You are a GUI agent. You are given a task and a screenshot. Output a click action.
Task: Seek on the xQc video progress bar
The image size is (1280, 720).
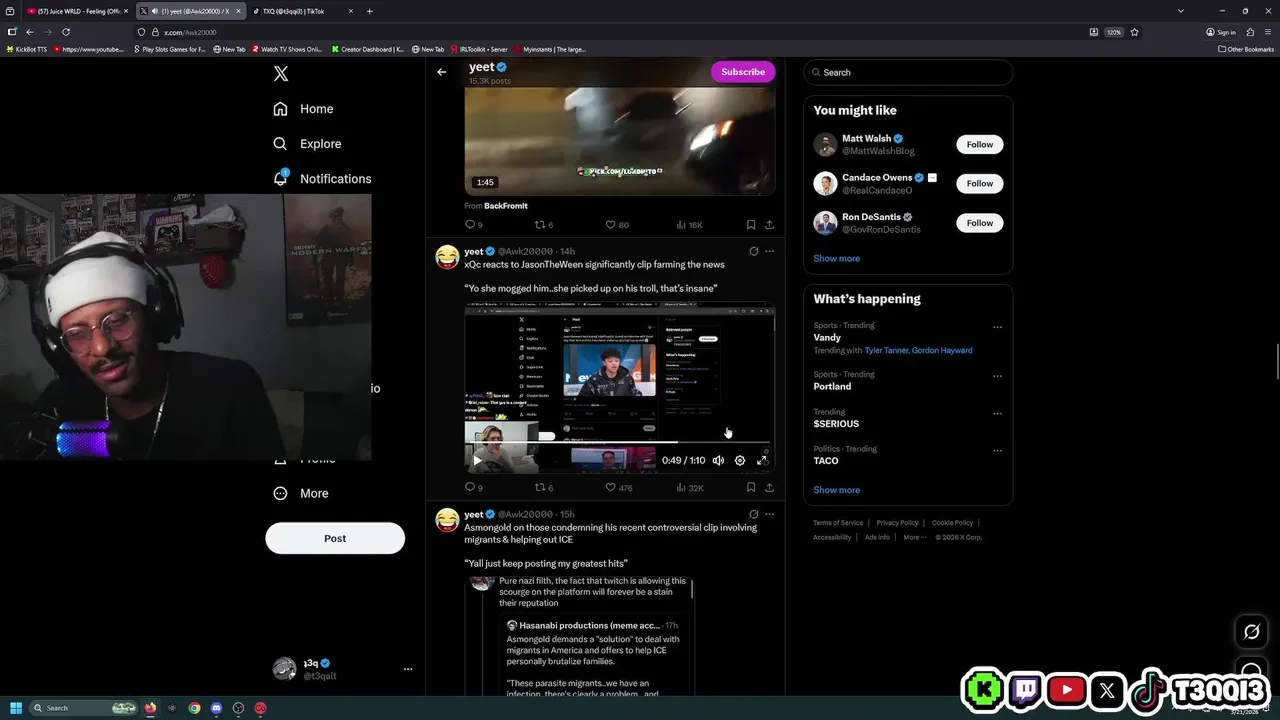point(620,442)
